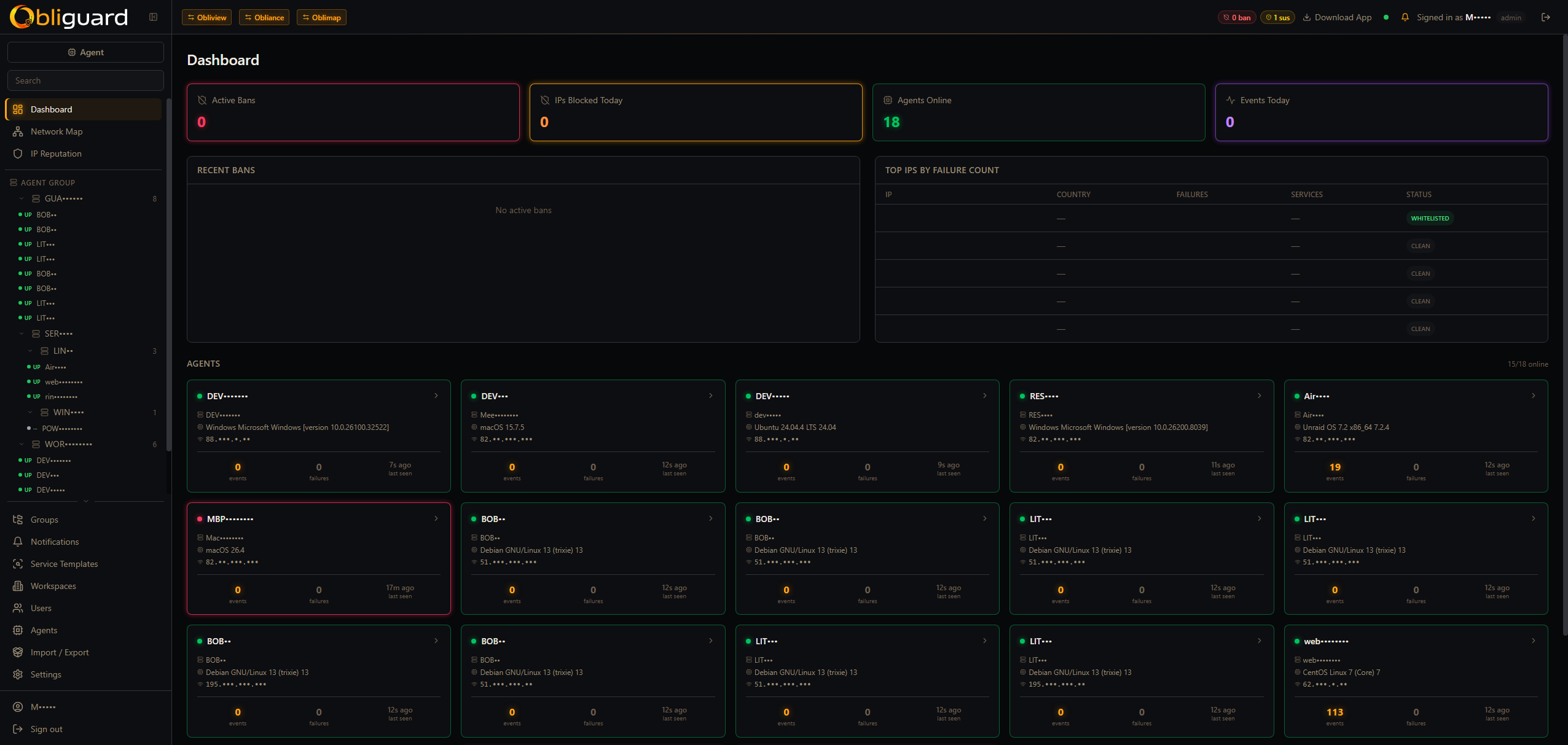Screen dimensions: 1568x745
Task: Click the Import / Export sidebar icon
Action: [18, 652]
